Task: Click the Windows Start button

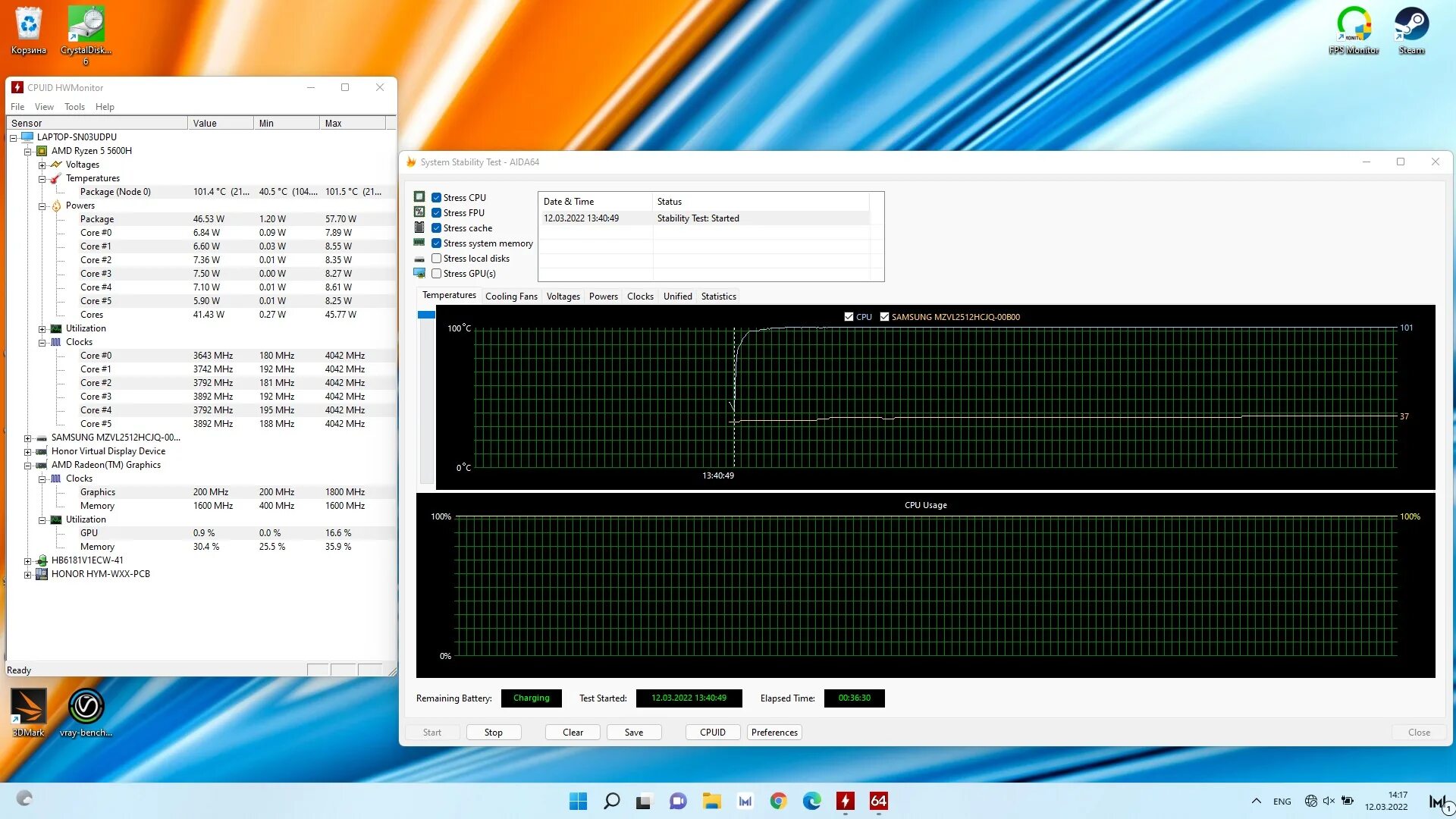Action: [578, 801]
